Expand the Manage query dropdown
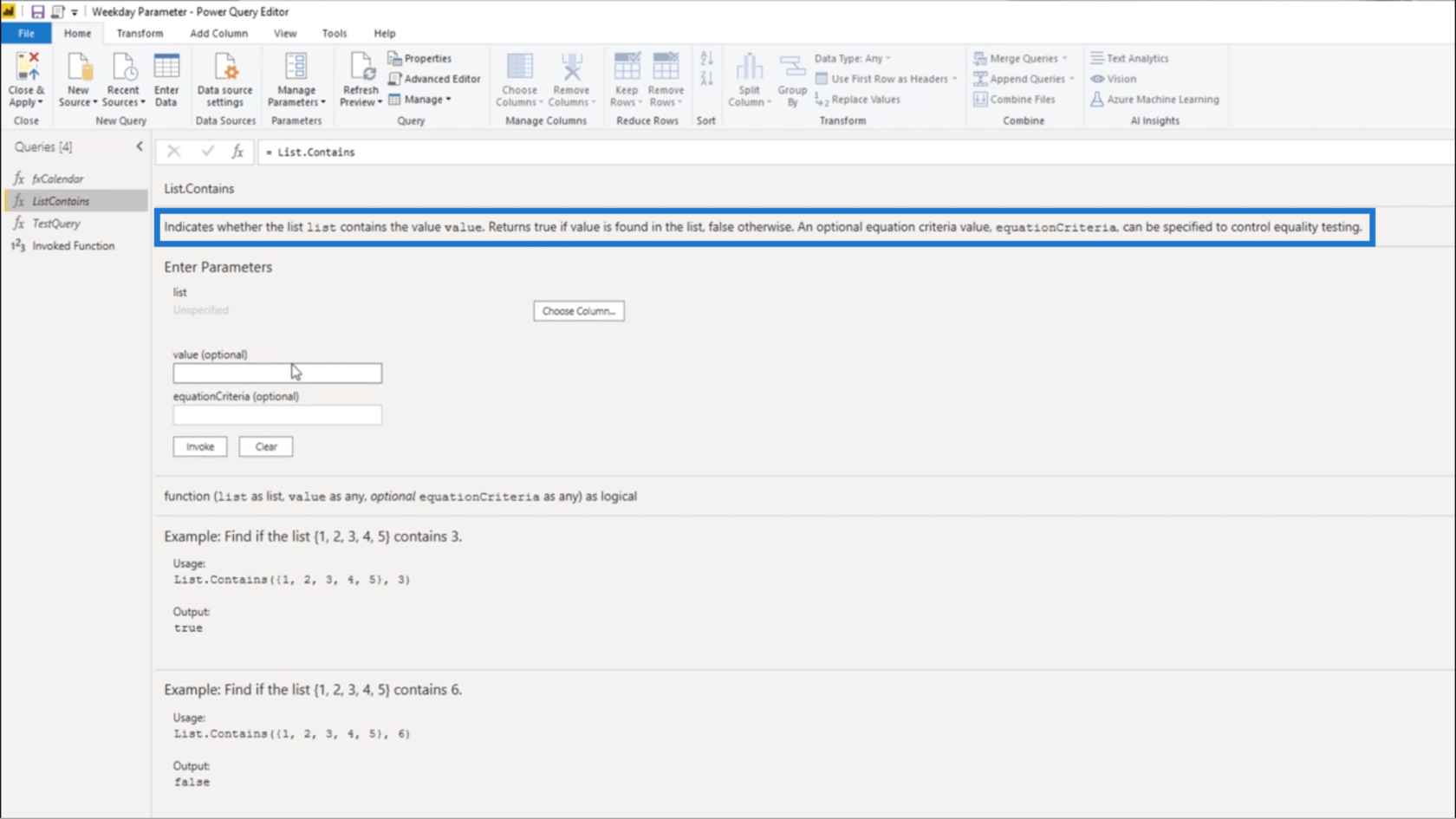 448,100
